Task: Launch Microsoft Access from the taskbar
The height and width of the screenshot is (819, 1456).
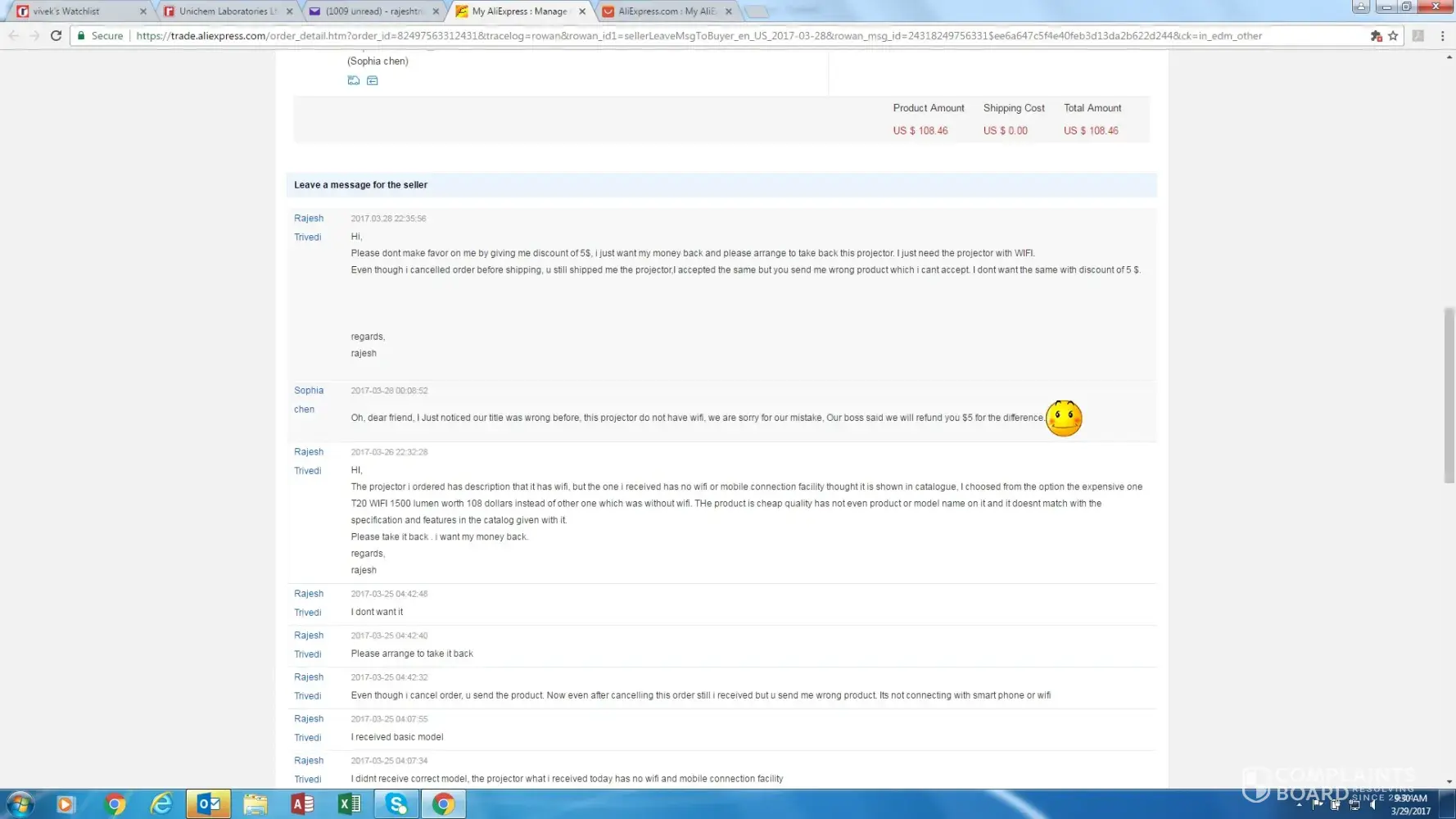Action: pos(303,804)
